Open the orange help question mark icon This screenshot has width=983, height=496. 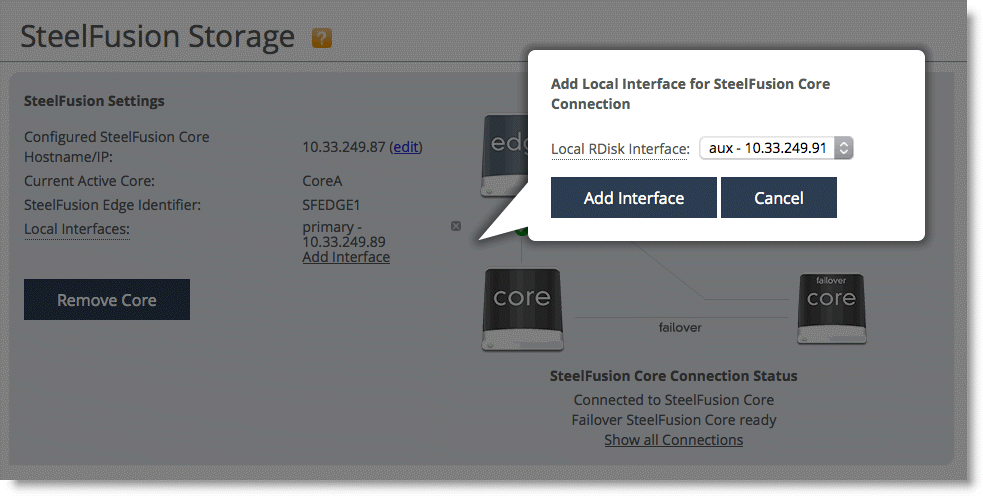pos(322,38)
